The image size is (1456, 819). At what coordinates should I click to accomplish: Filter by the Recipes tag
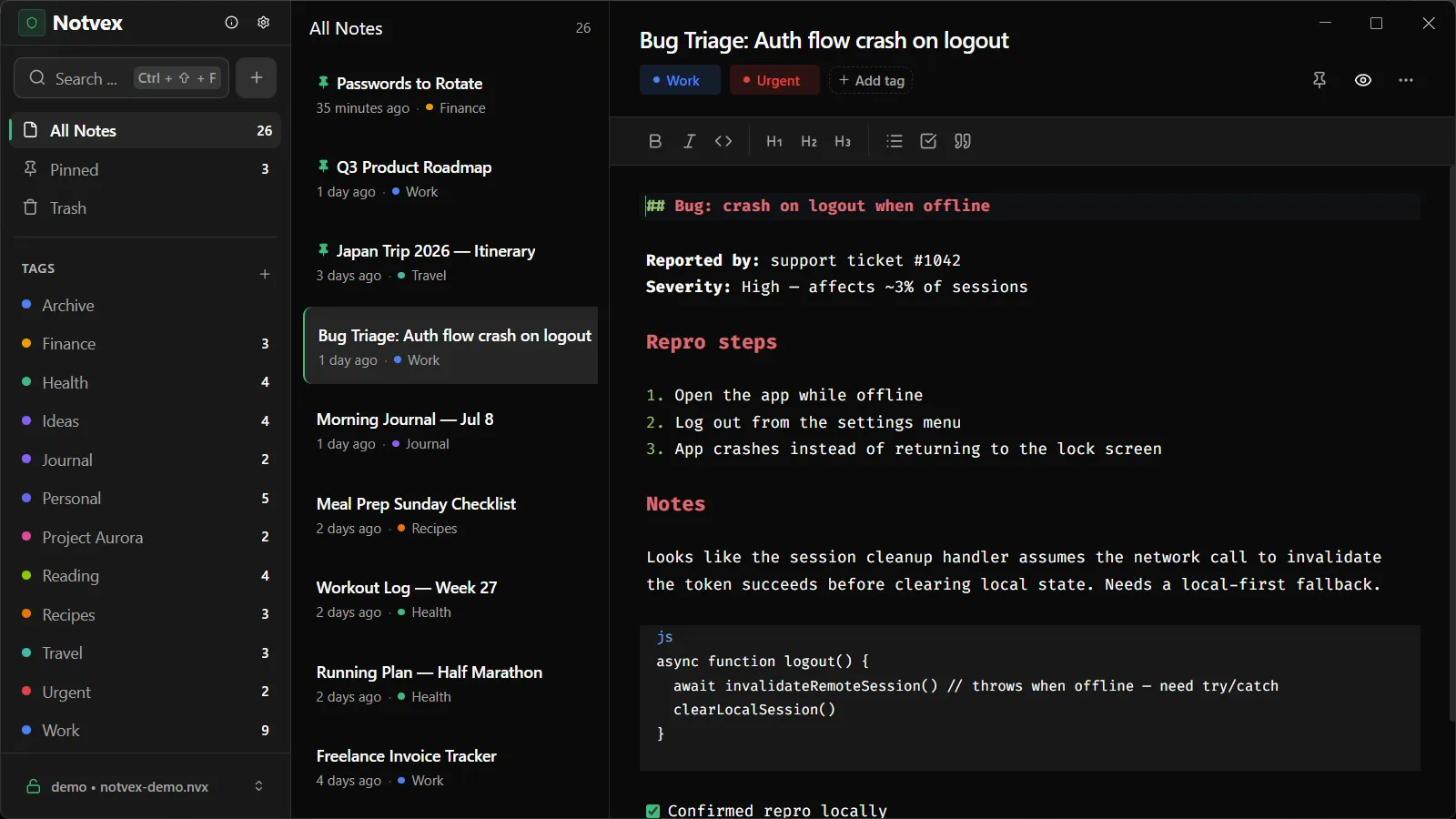coord(146,614)
